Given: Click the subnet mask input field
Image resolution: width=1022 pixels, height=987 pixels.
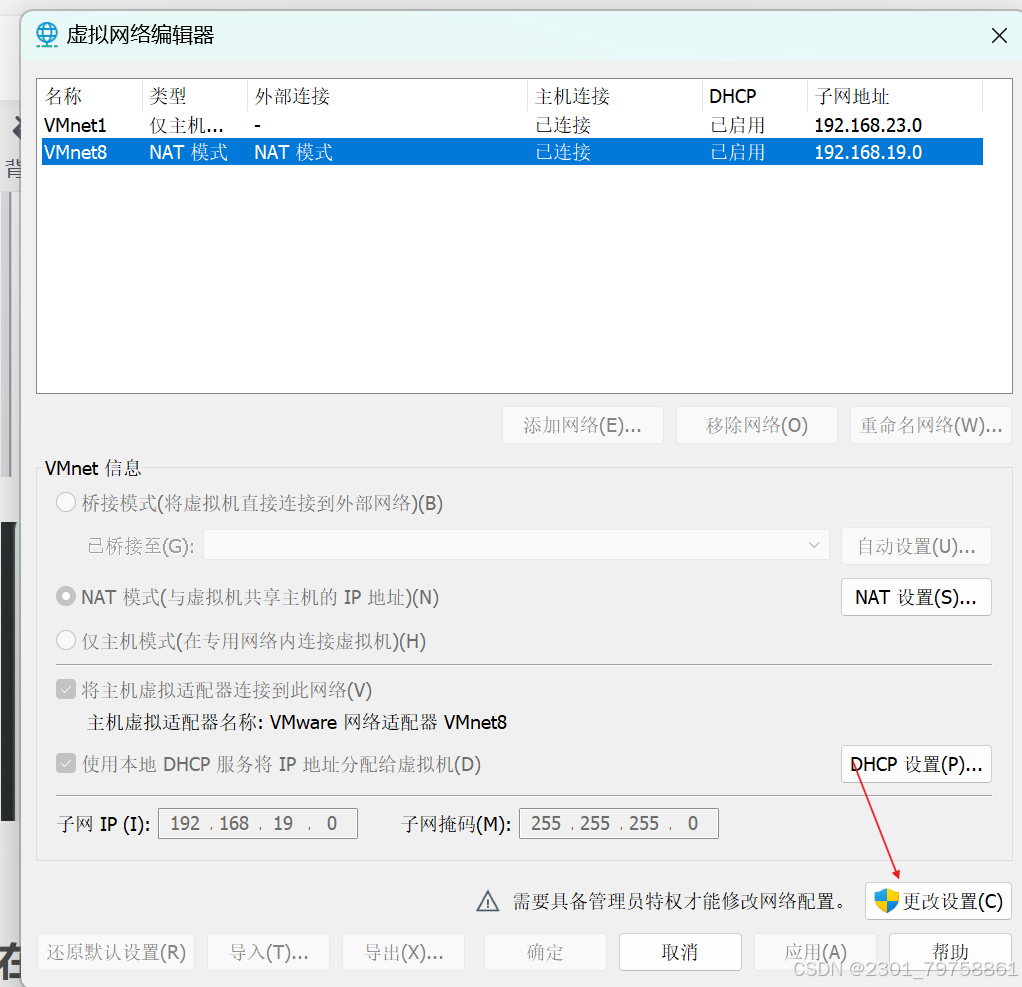Looking at the screenshot, I should coord(619,823).
